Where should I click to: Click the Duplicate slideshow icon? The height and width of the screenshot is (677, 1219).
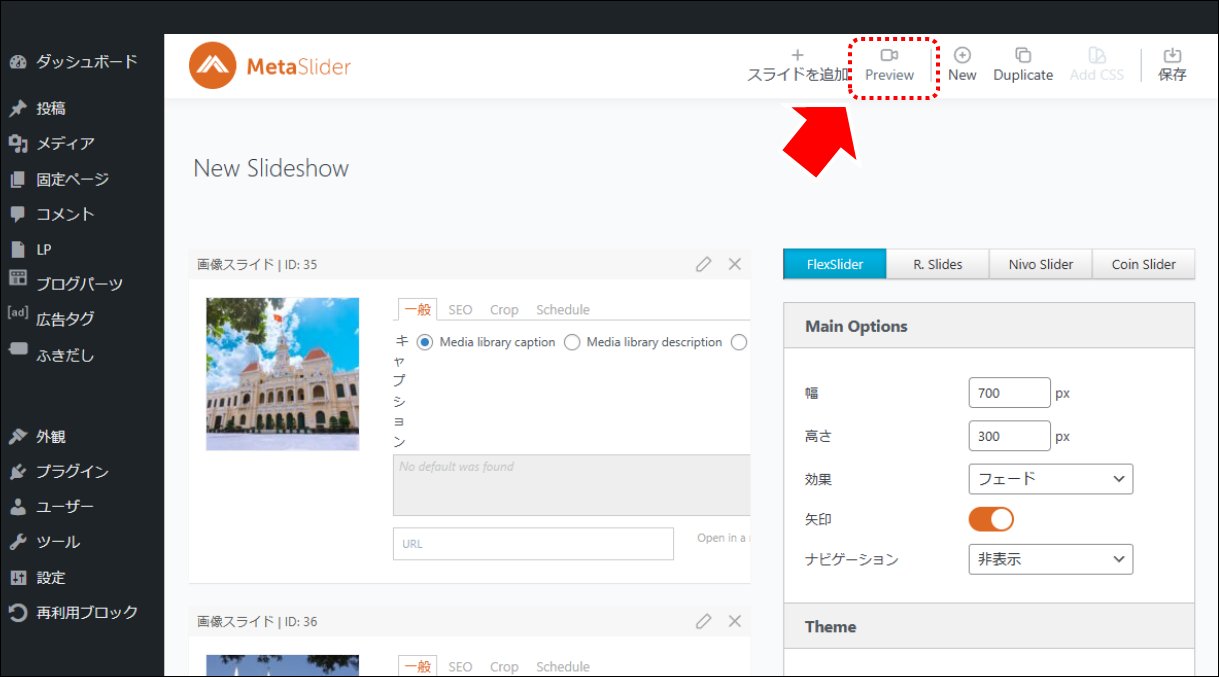point(1023,55)
